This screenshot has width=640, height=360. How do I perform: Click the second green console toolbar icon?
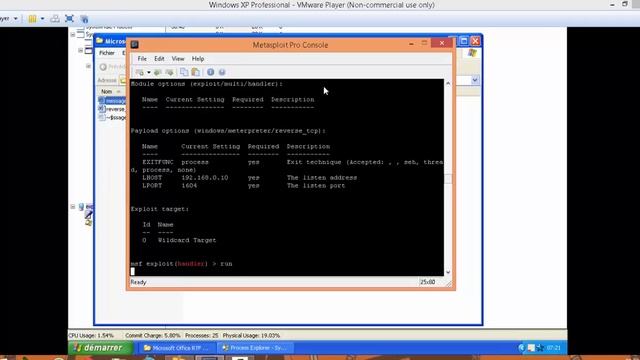pyautogui.click(x=158, y=72)
